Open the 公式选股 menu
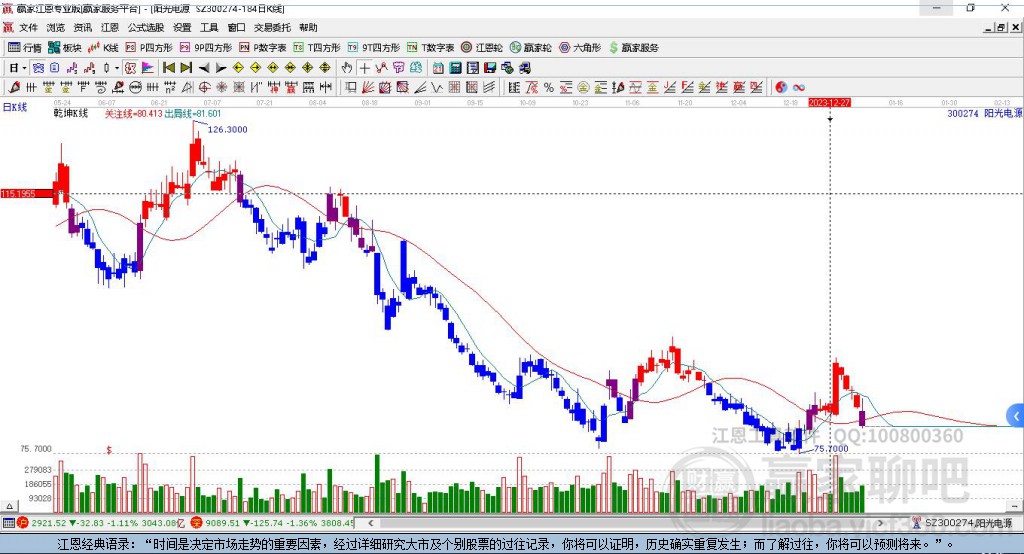This screenshot has height=554, width=1024. 146,27
